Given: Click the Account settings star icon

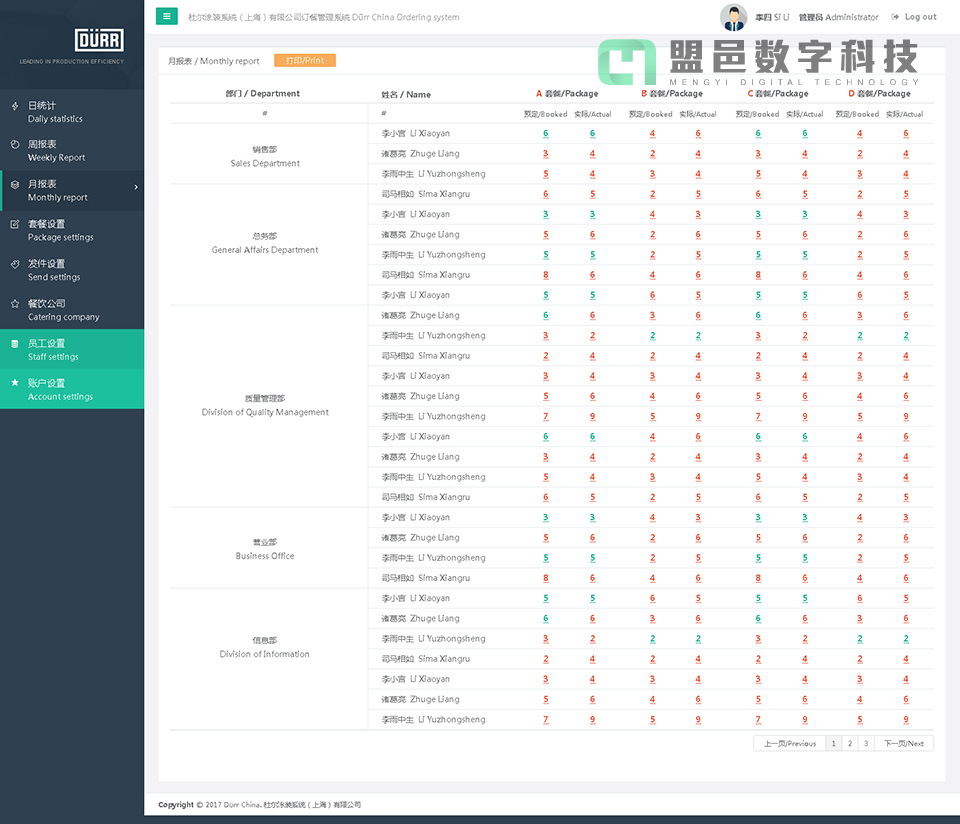Looking at the screenshot, I should 13,383.
